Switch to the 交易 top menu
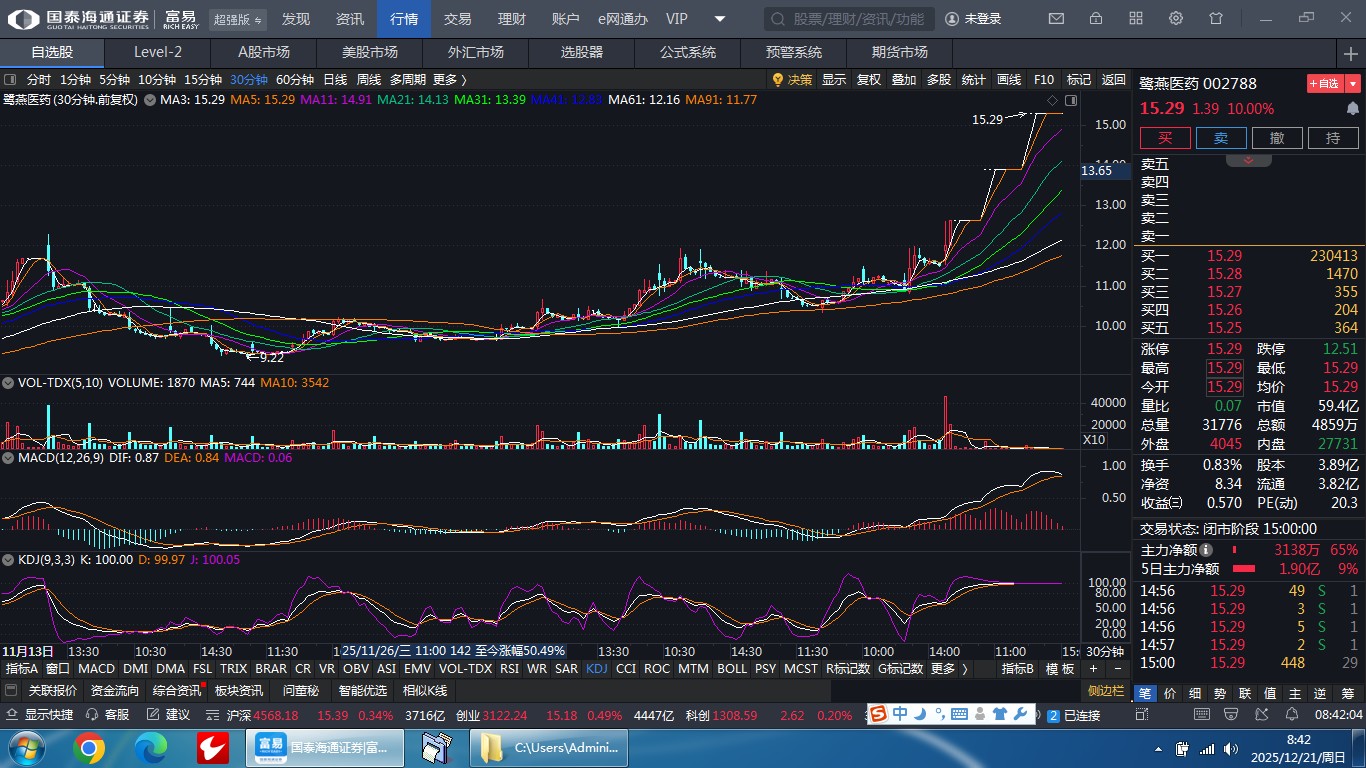The height and width of the screenshot is (768, 1366). coord(458,19)
